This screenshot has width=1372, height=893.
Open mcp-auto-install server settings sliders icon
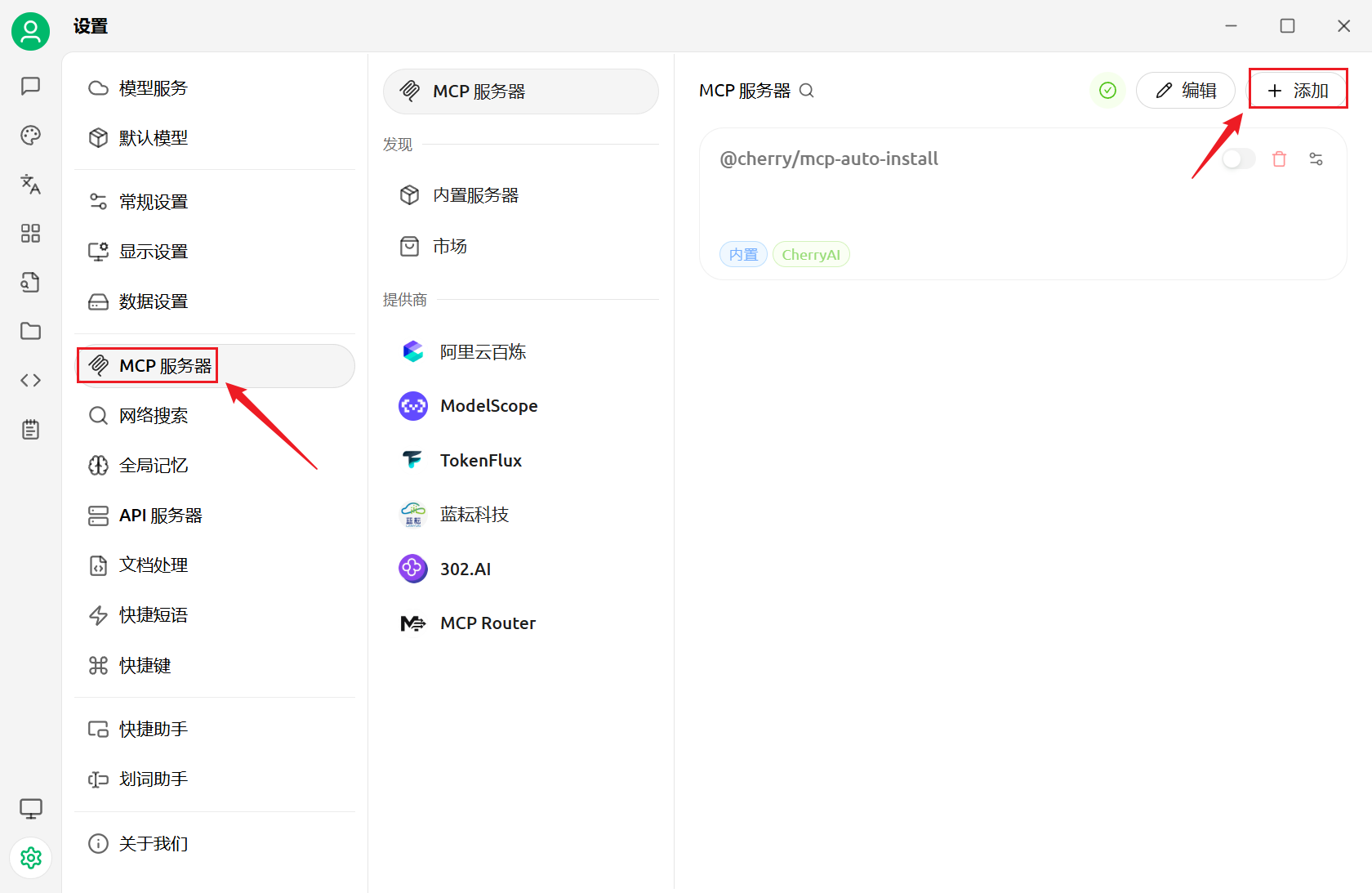click(x=1316, y=159)
